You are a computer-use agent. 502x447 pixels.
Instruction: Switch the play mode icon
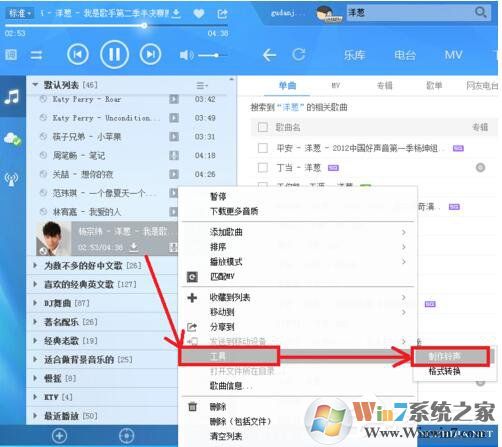[36, 55]
